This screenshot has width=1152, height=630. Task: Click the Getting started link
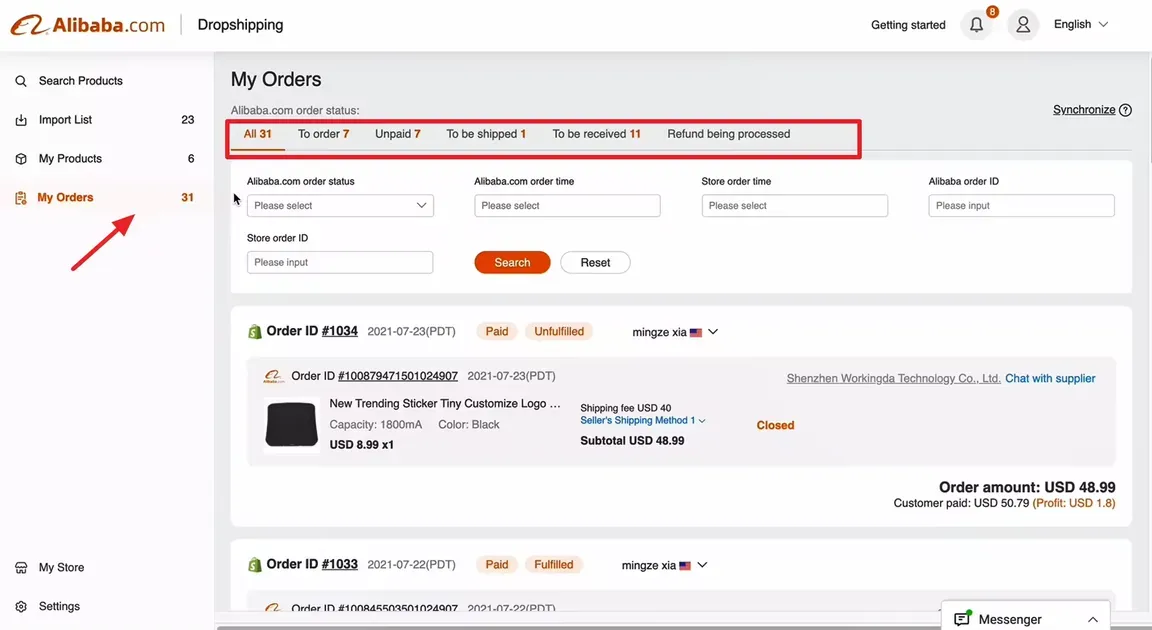coord(908,25)
